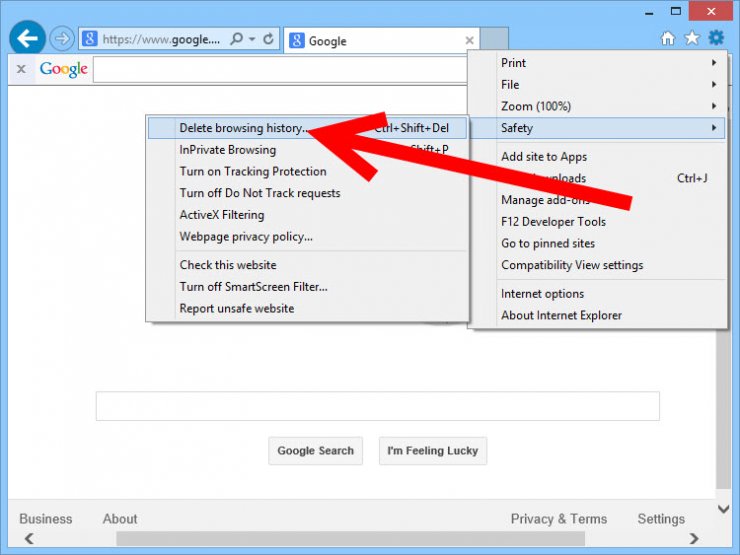740x555 pixels.
Task: Click the Google Search button
Action: tap(315, 451)
